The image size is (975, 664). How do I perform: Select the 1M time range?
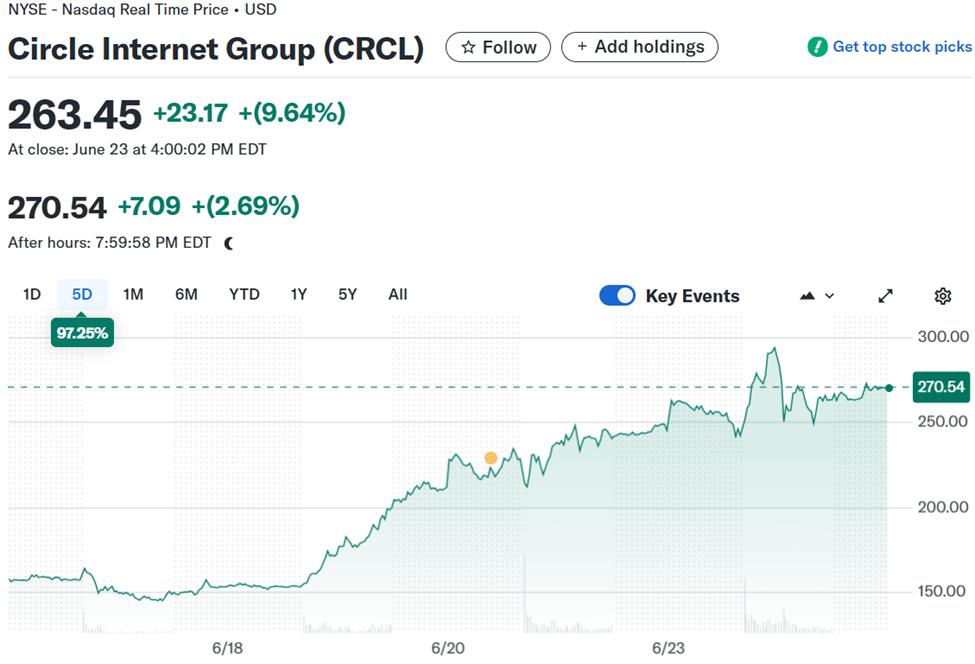[134, 294]
